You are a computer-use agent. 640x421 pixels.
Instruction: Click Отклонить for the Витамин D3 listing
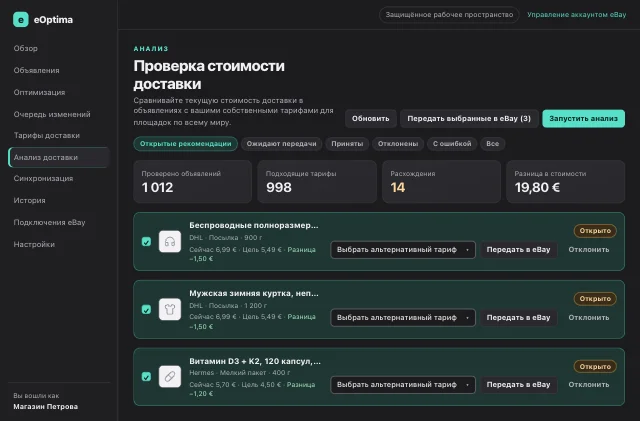pos(589,385)
